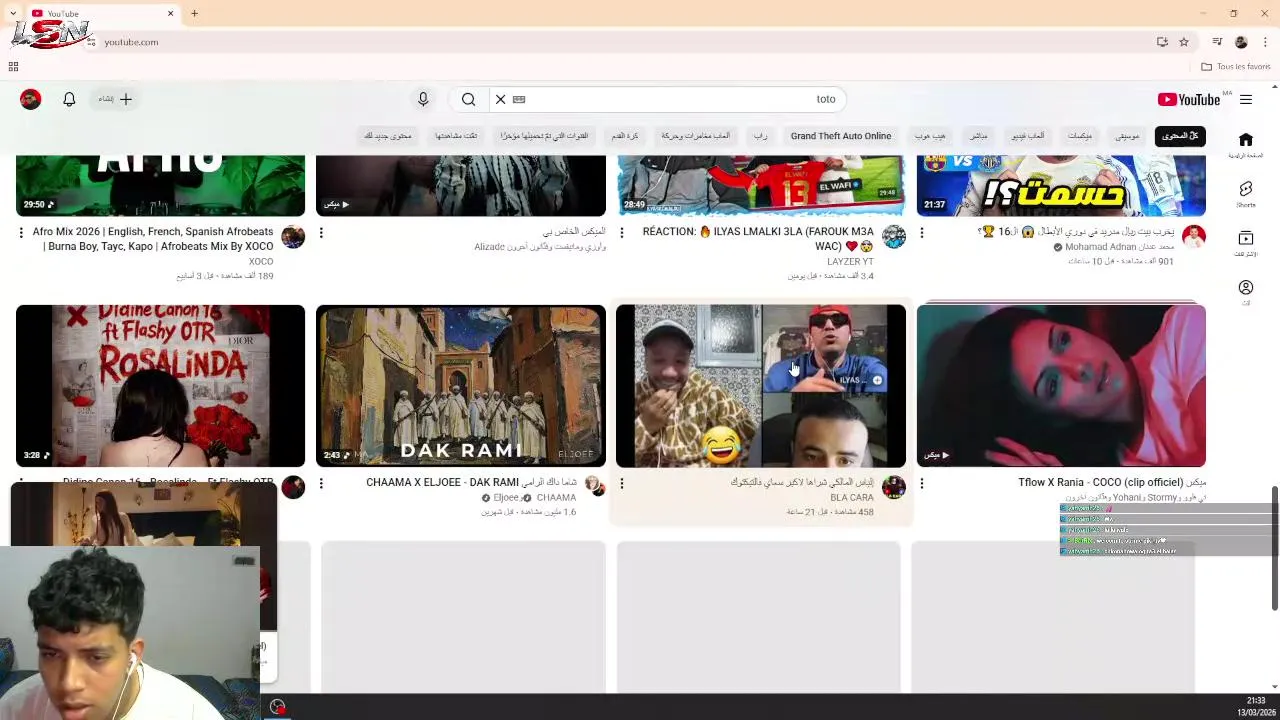The image size is (1280, 720).
Task: Open the YouTube hamburger guide menu
Action: (1246, 99)
